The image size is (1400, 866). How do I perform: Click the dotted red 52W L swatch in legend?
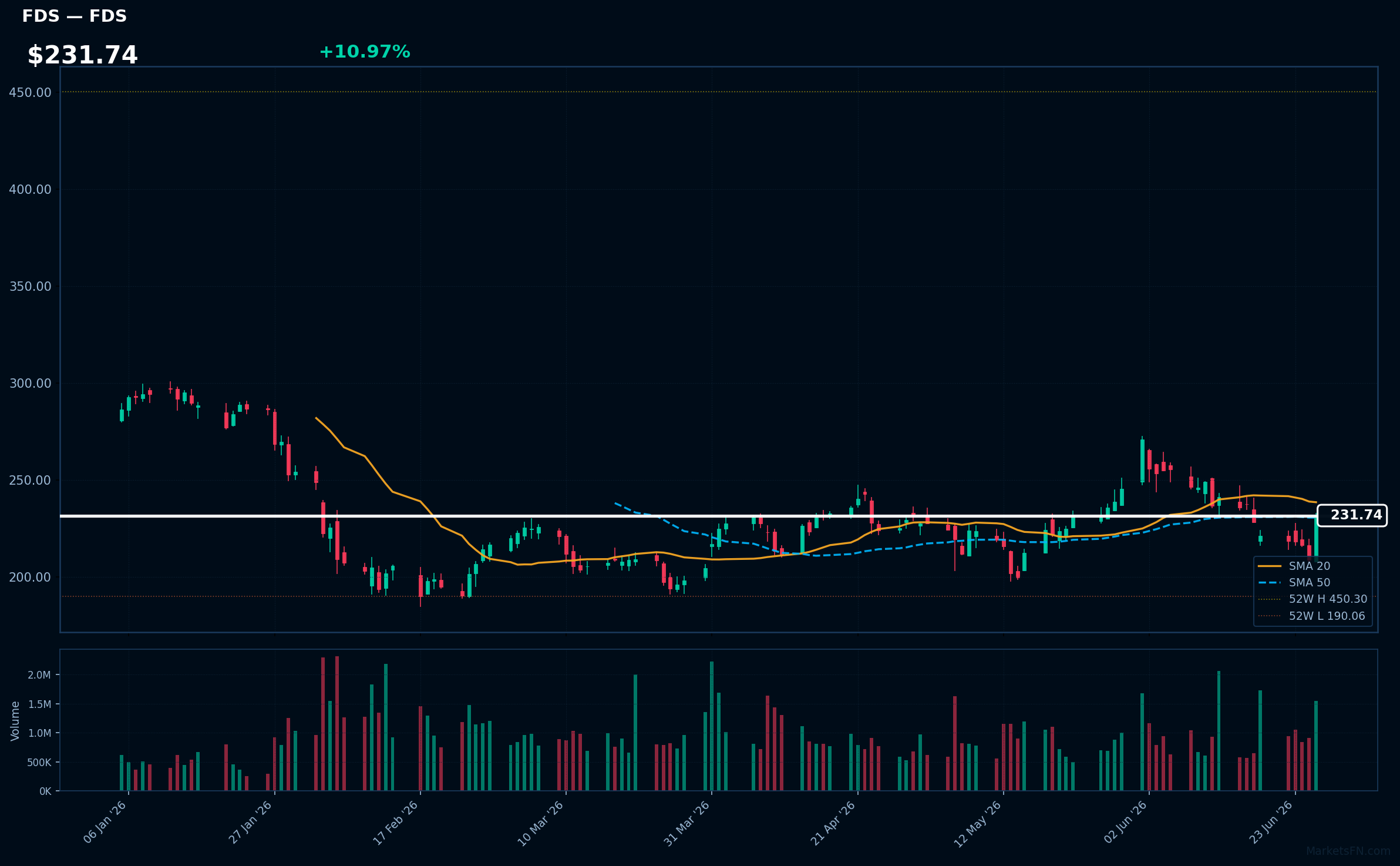(x=1269, y=616)
